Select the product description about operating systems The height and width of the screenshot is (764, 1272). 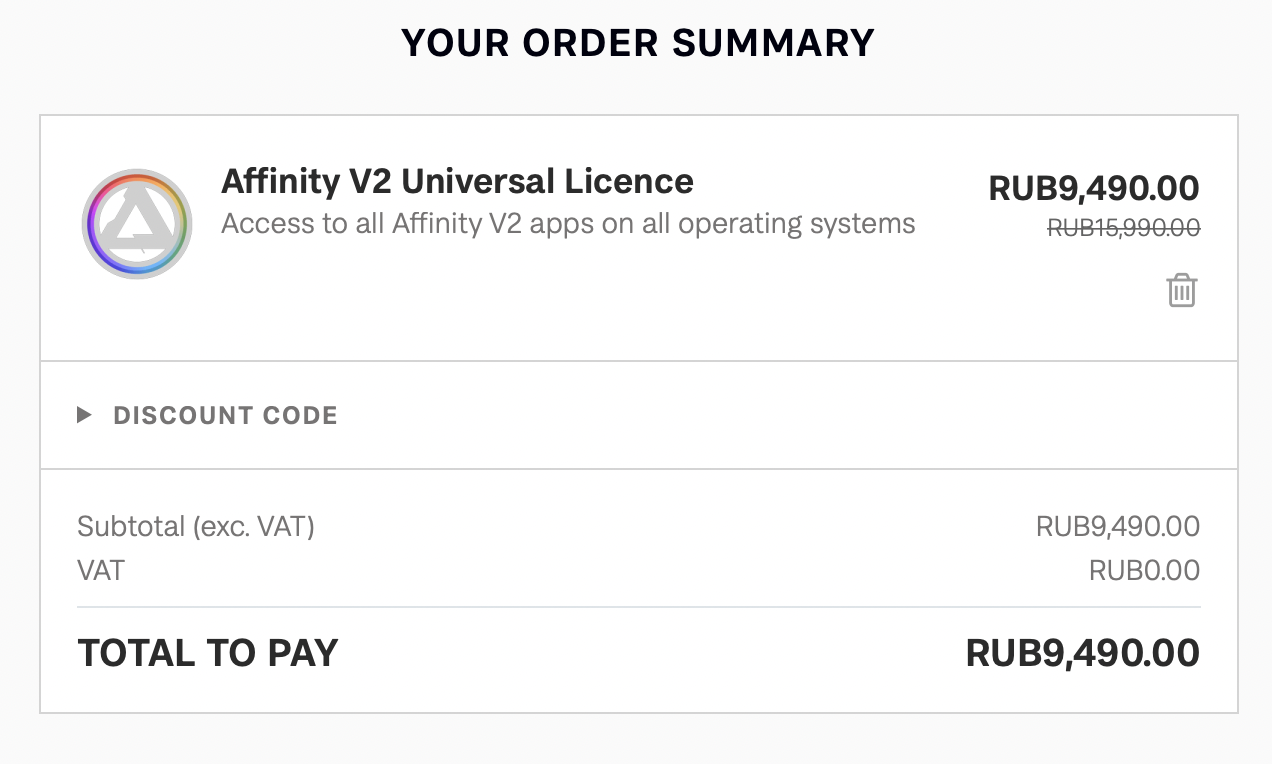(x=568, y=223)
